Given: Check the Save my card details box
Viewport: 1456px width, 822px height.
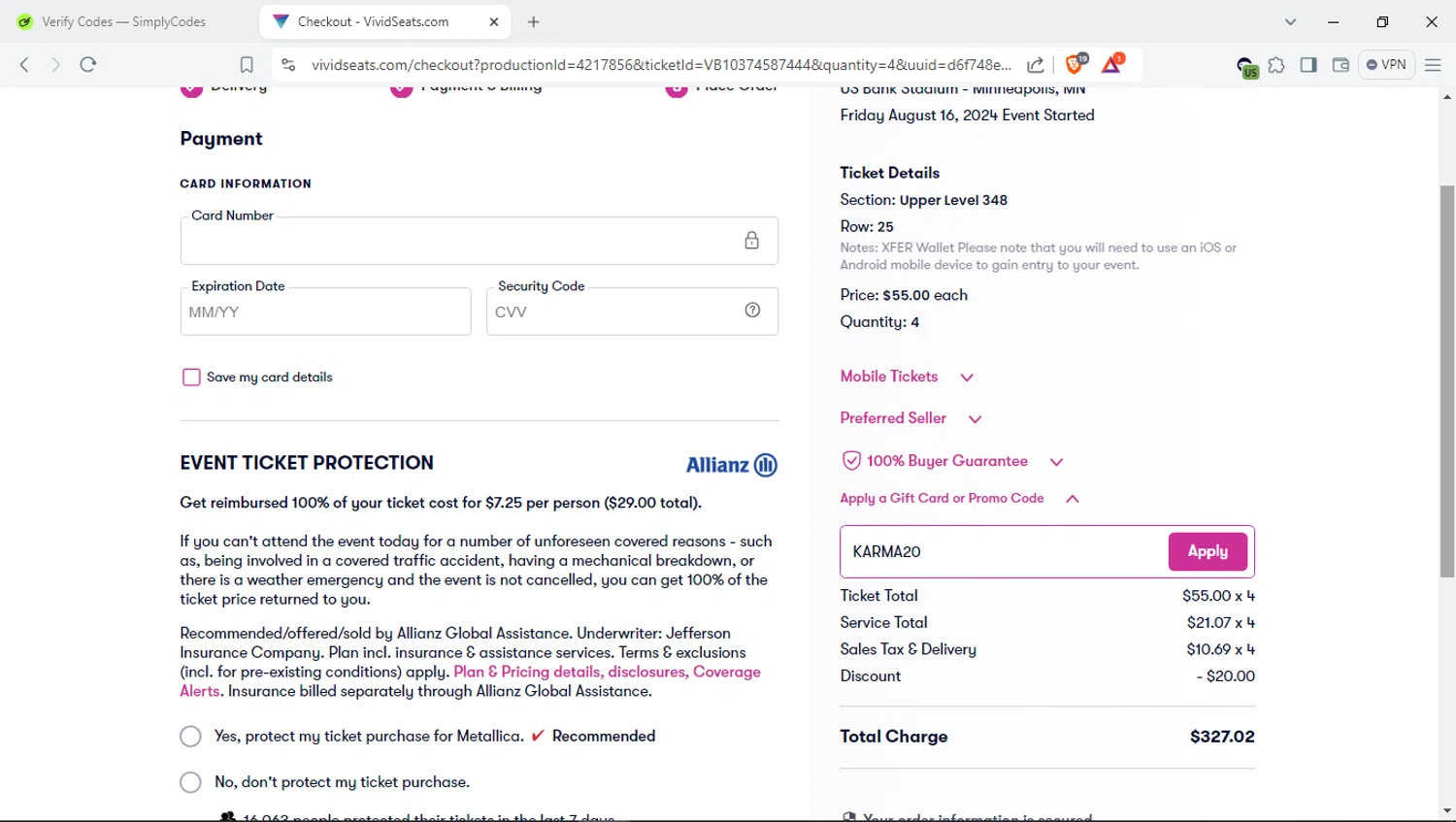Looking at the screenshot, I should (191, 378).
